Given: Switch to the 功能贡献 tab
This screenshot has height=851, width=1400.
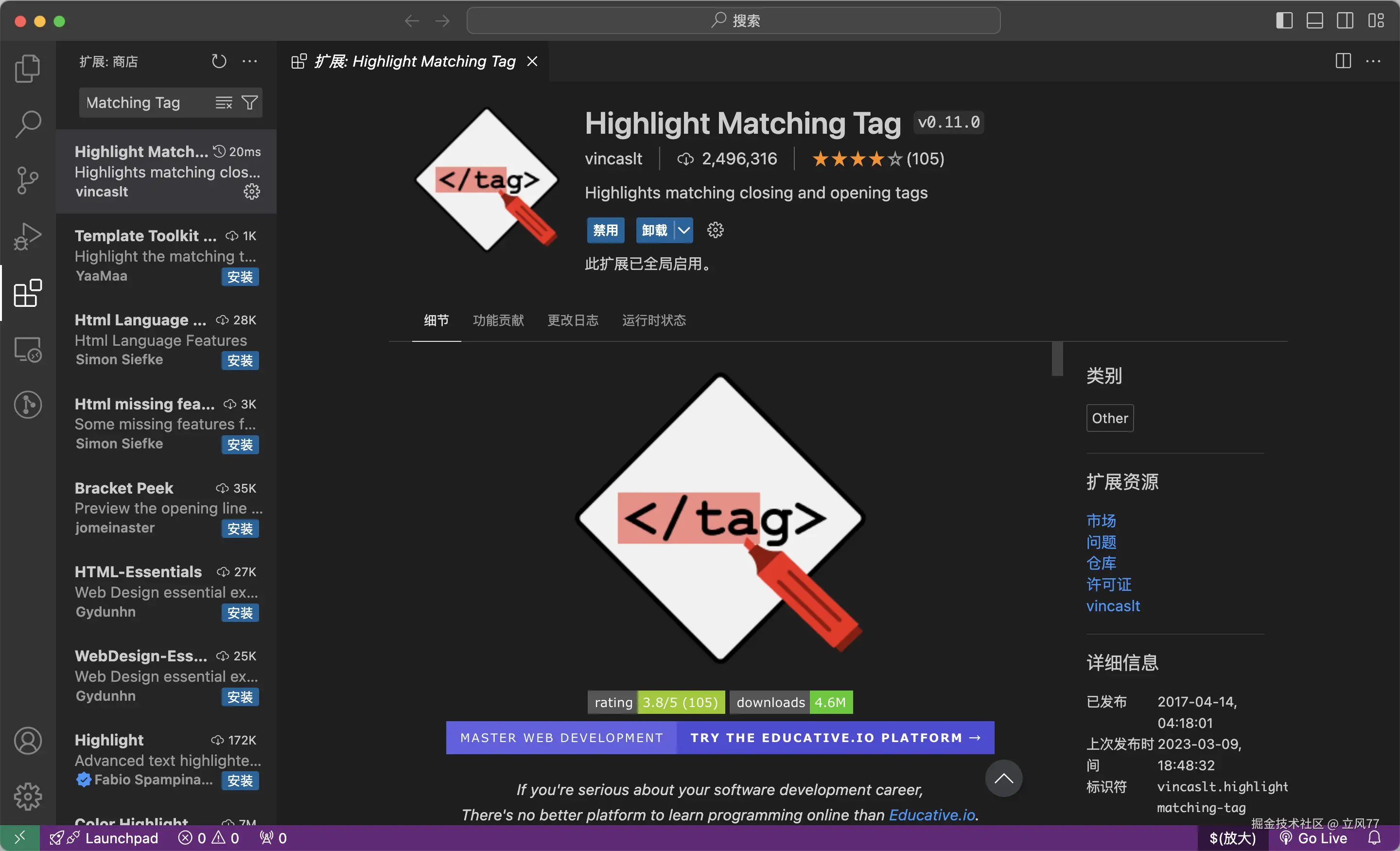Looking at the screenshot, I should [498, 320].
